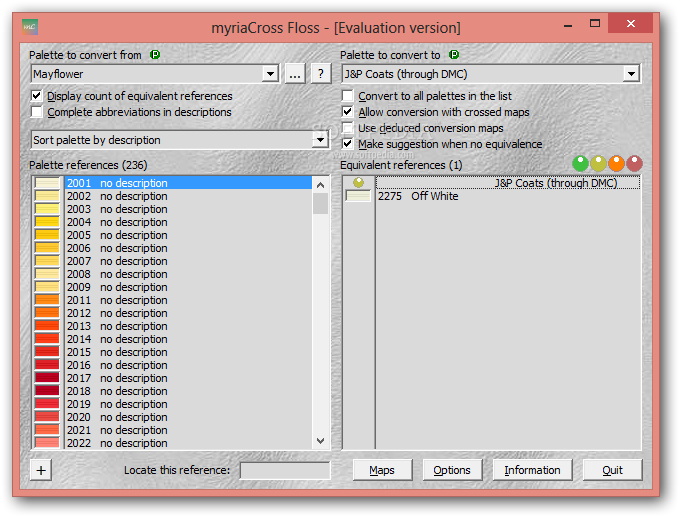Click the Locate this reference input field
The width and height of the screenshot is (680, 517).
[x=285, y=471]
